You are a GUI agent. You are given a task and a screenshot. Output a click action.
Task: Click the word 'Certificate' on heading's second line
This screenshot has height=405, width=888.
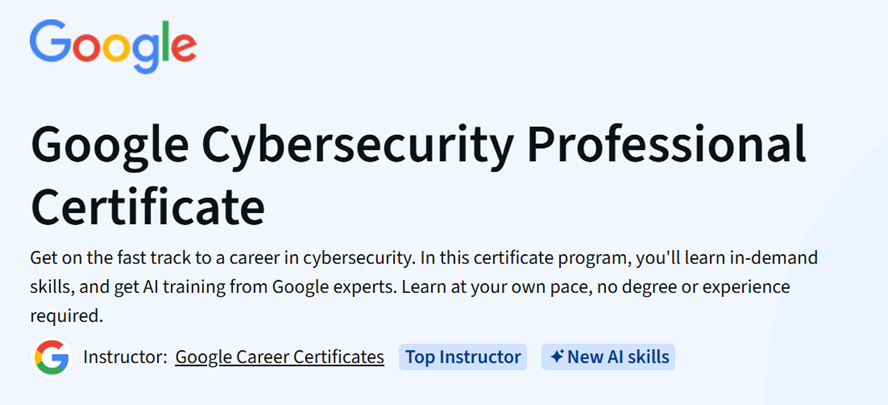(x=148, y=205)
